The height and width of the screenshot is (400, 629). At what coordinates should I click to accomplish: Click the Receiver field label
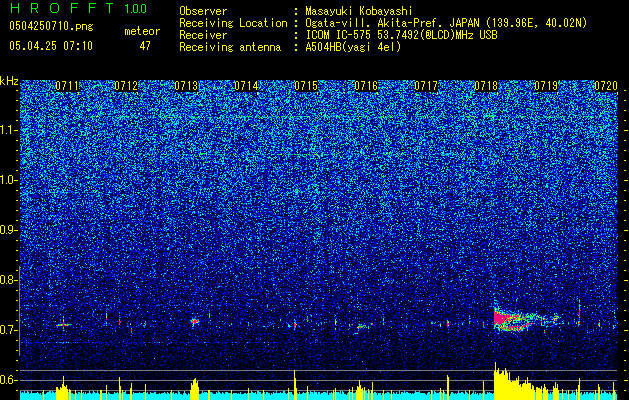click(x=203, y=35)
